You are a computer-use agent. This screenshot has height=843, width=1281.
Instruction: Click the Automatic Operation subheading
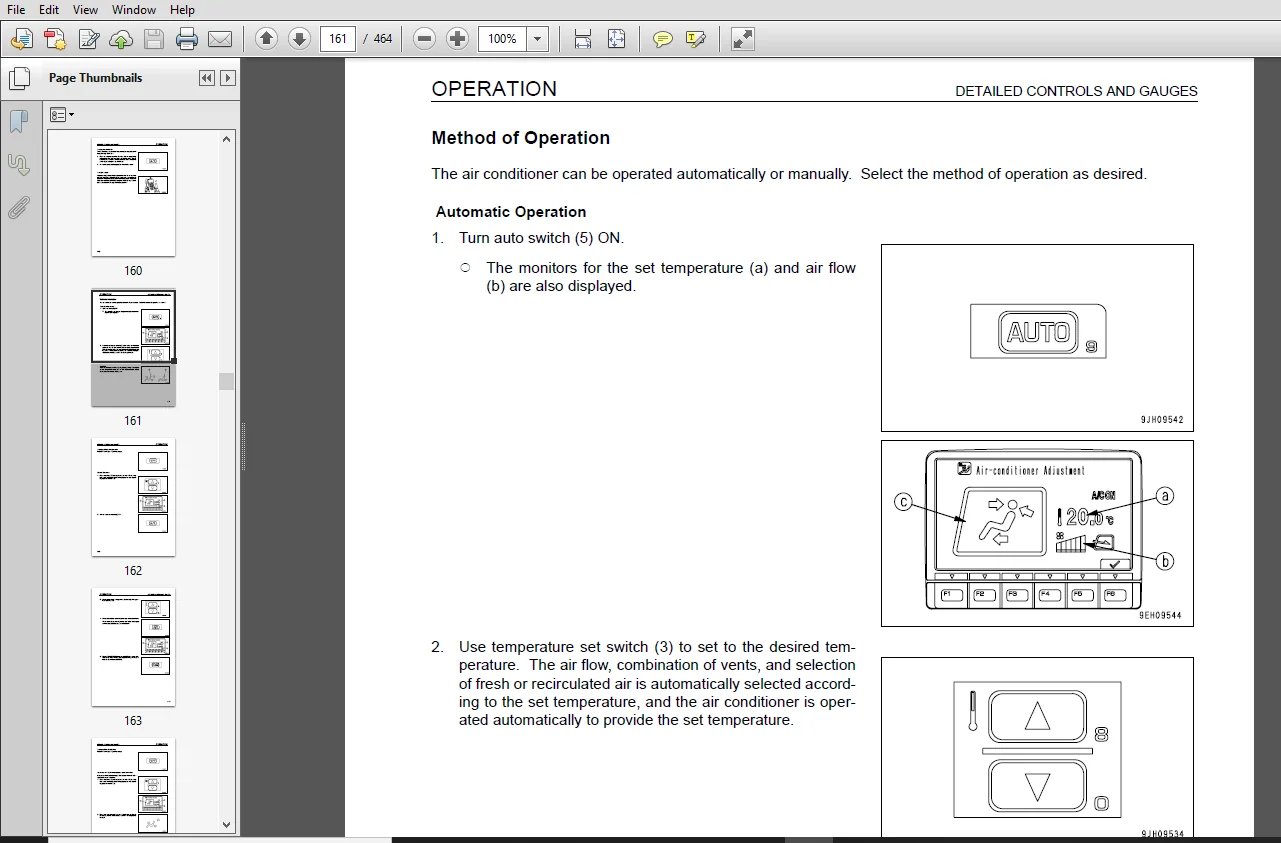511,212
